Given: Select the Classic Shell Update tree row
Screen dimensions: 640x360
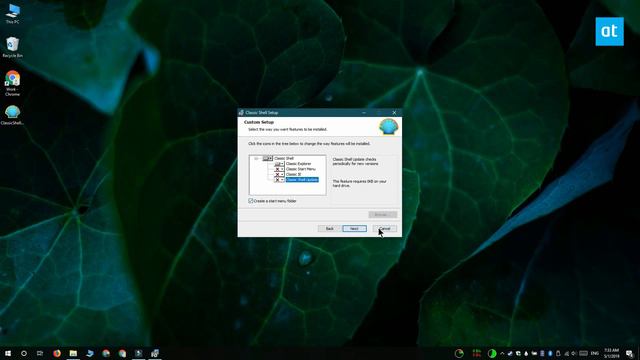Looking at the screenshot, I should [x=302, y=180].
